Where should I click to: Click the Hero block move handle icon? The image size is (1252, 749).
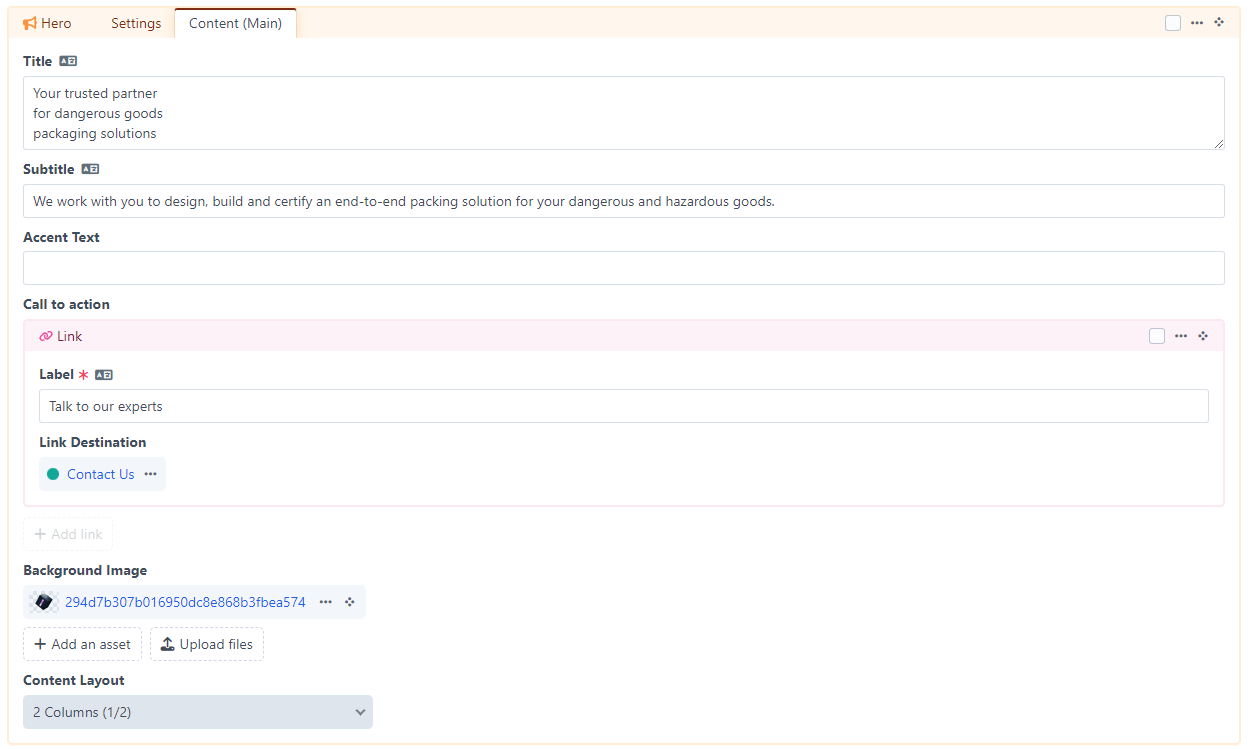(1219, 22)
